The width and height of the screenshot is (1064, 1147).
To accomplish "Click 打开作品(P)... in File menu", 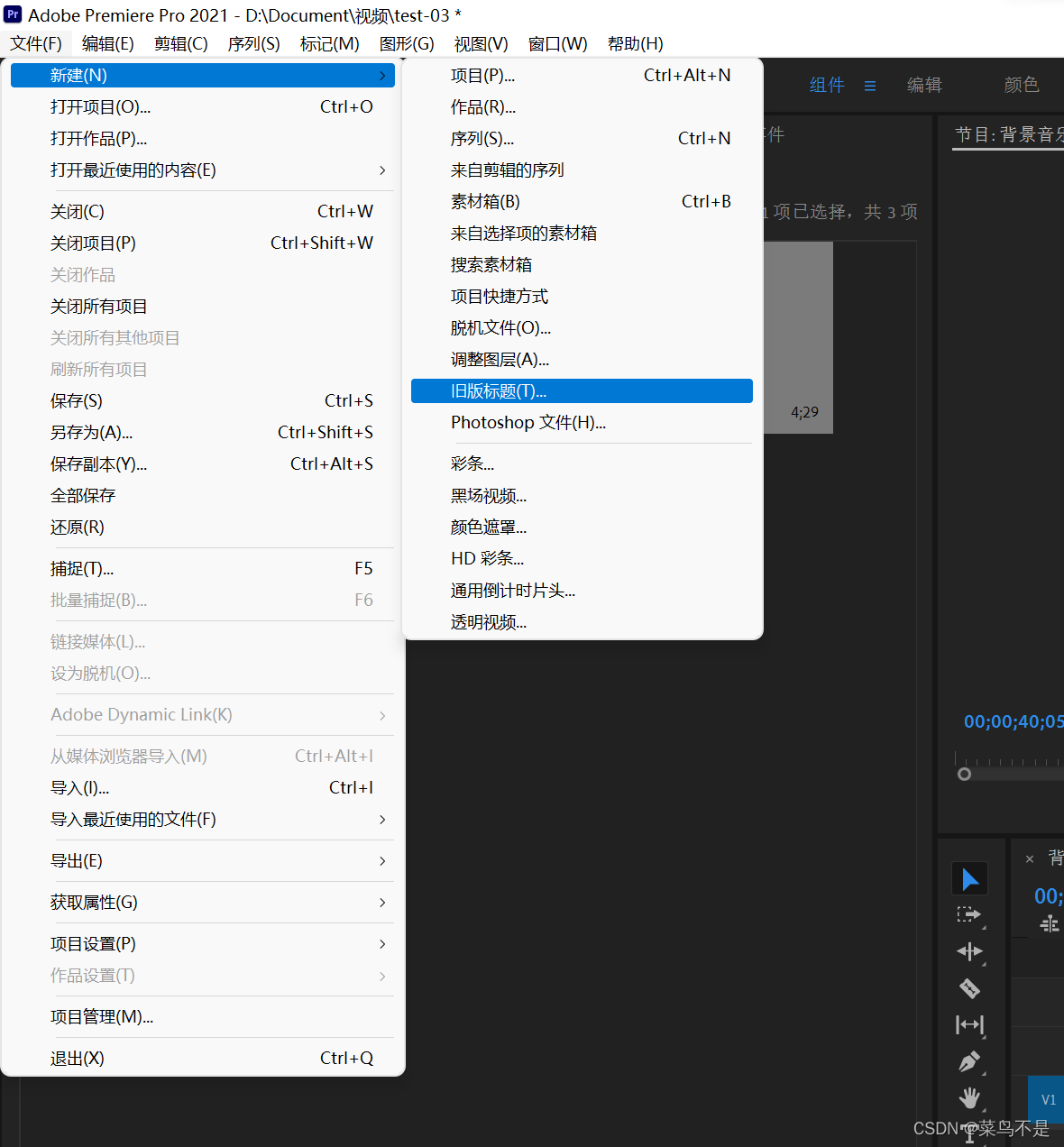I will (x=203, y=139).
